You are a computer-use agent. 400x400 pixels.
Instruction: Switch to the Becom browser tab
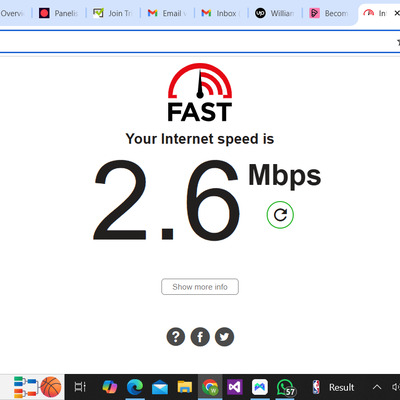pos(329,13)
